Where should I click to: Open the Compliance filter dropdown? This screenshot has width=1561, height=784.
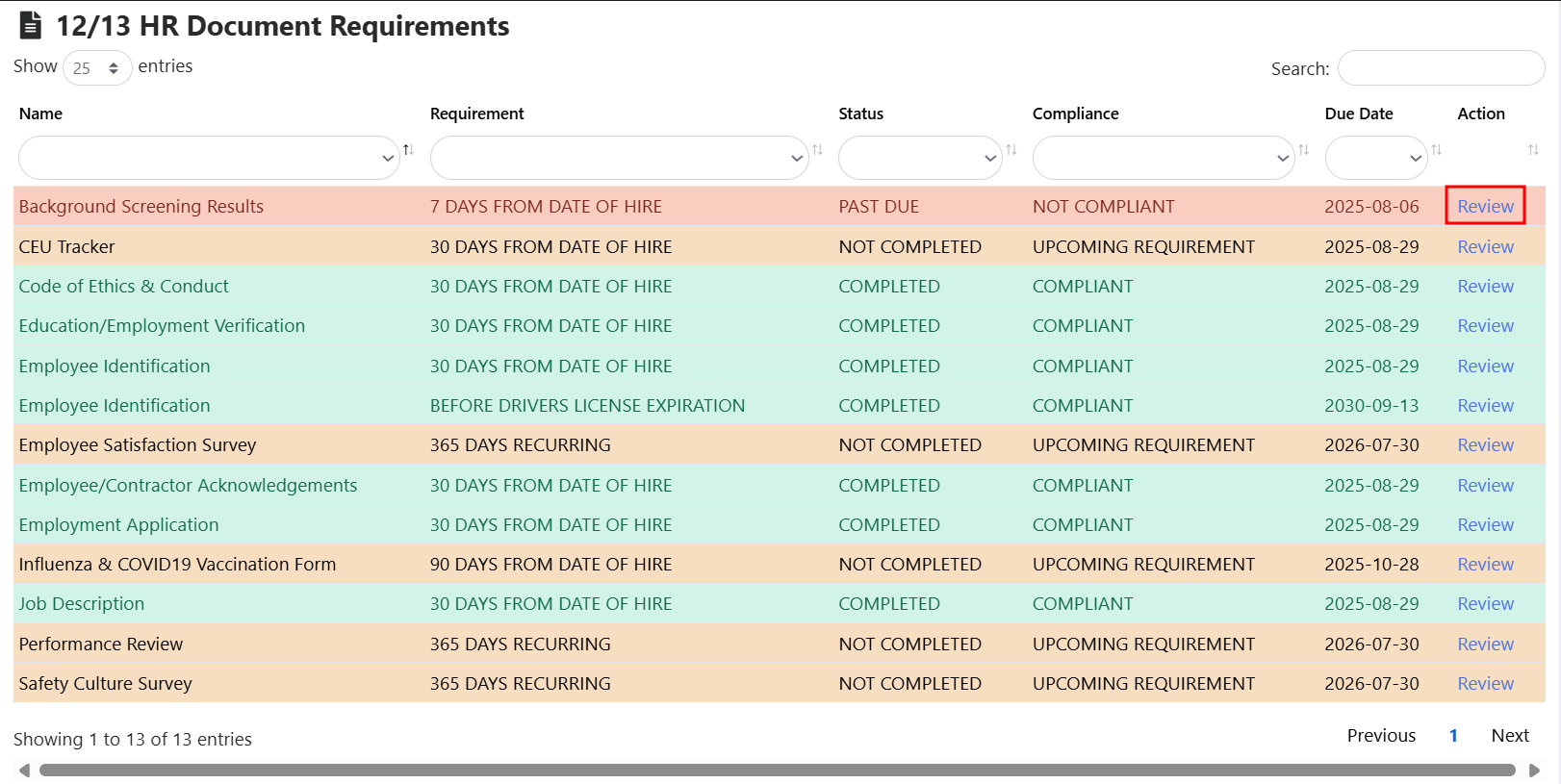click(x=1163, y=158)
